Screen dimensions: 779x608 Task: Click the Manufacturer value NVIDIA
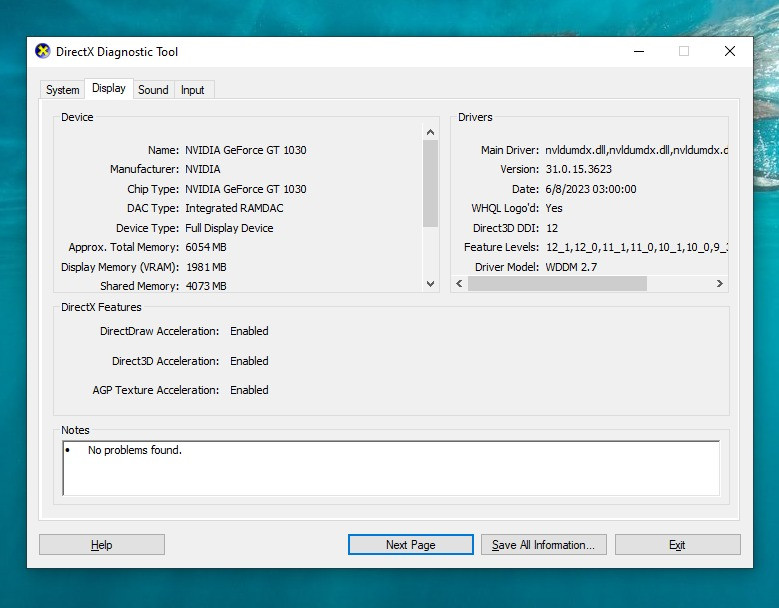click(x=203, y=169)
